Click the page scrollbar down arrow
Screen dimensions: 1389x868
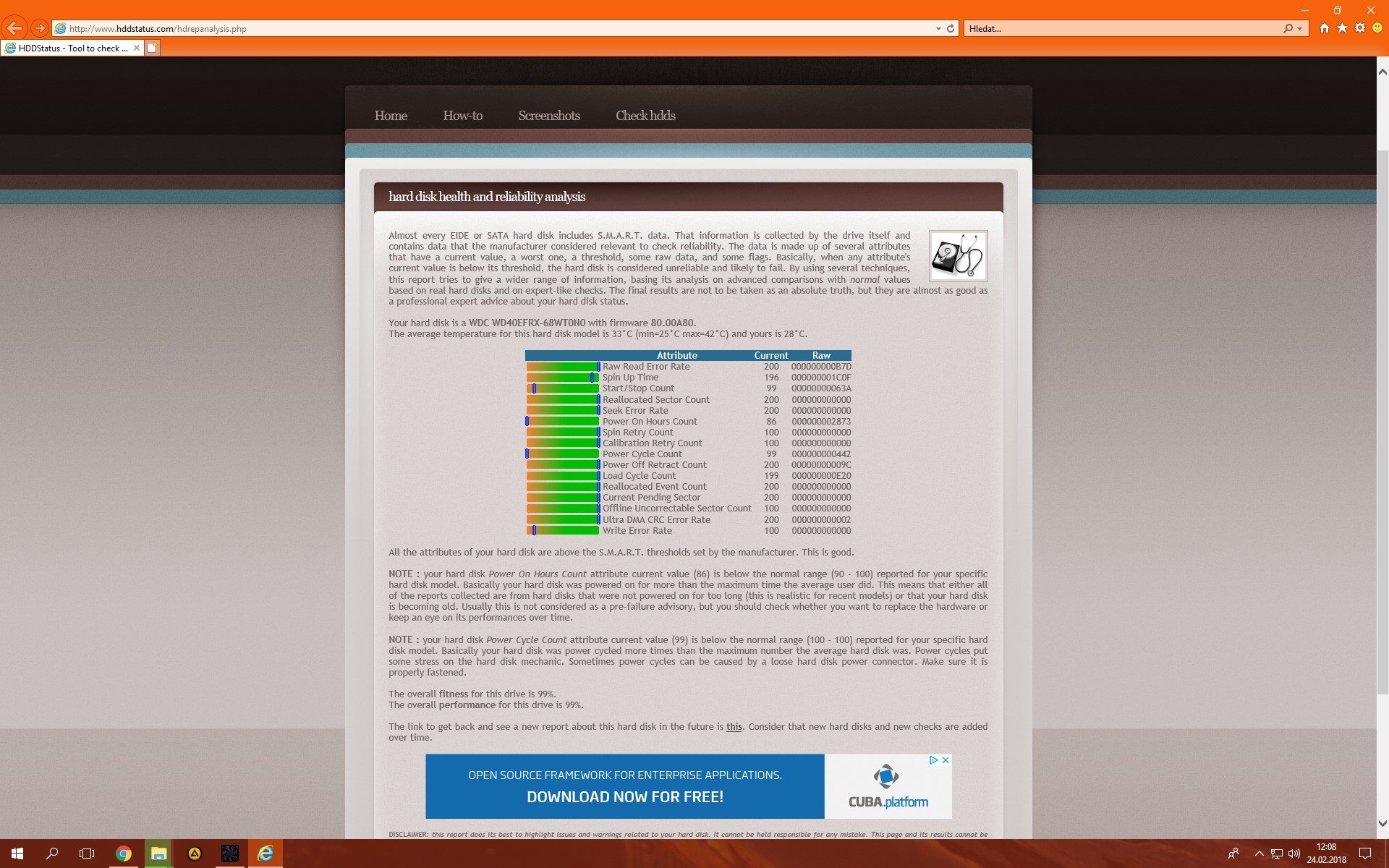pyautogui.click(x=1382, y=823)
